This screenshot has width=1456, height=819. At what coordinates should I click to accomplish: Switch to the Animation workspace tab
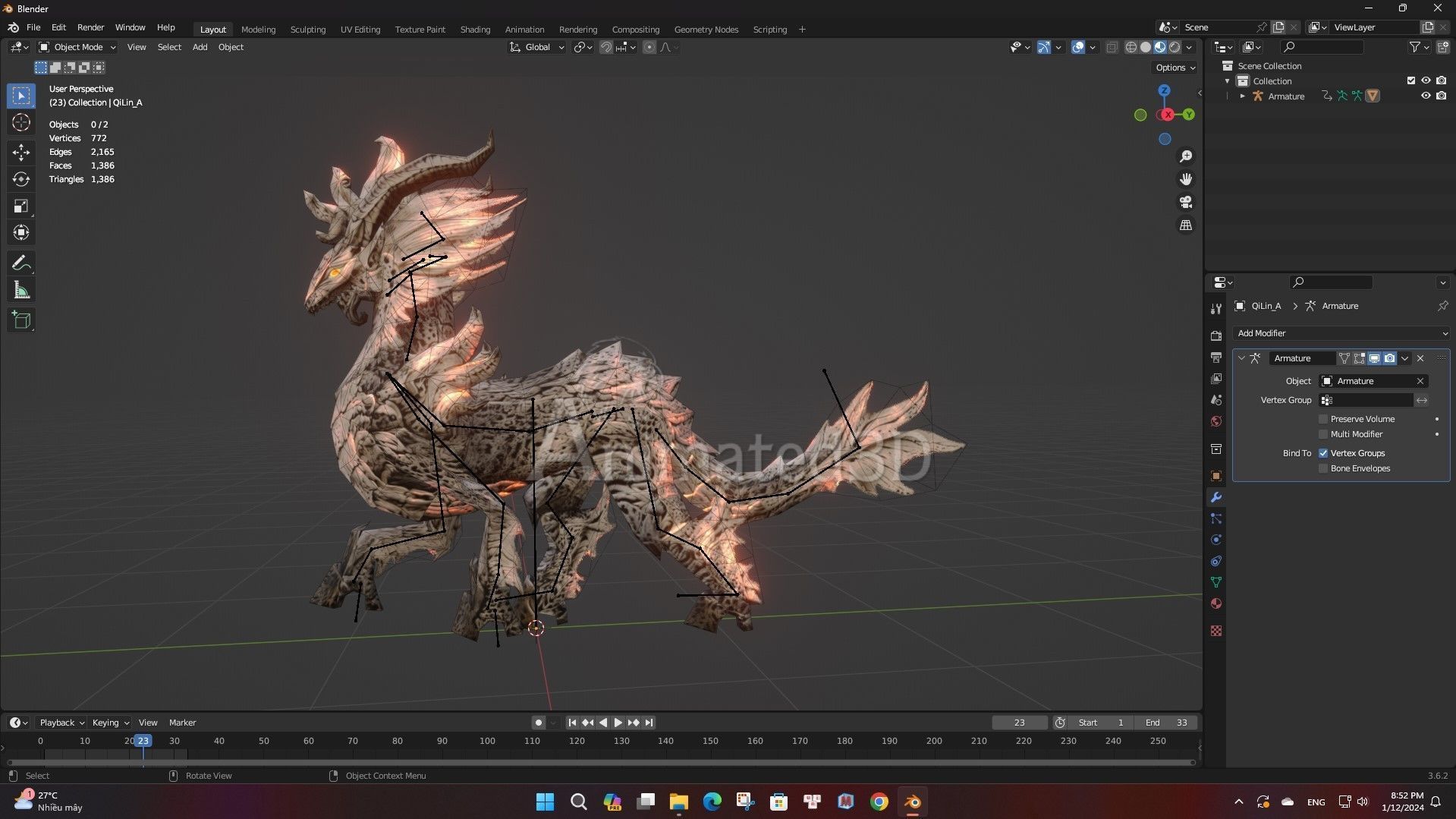point(524,30)
